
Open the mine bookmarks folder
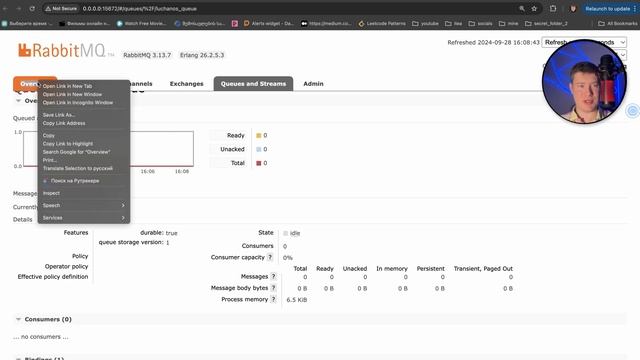[509, 24]
